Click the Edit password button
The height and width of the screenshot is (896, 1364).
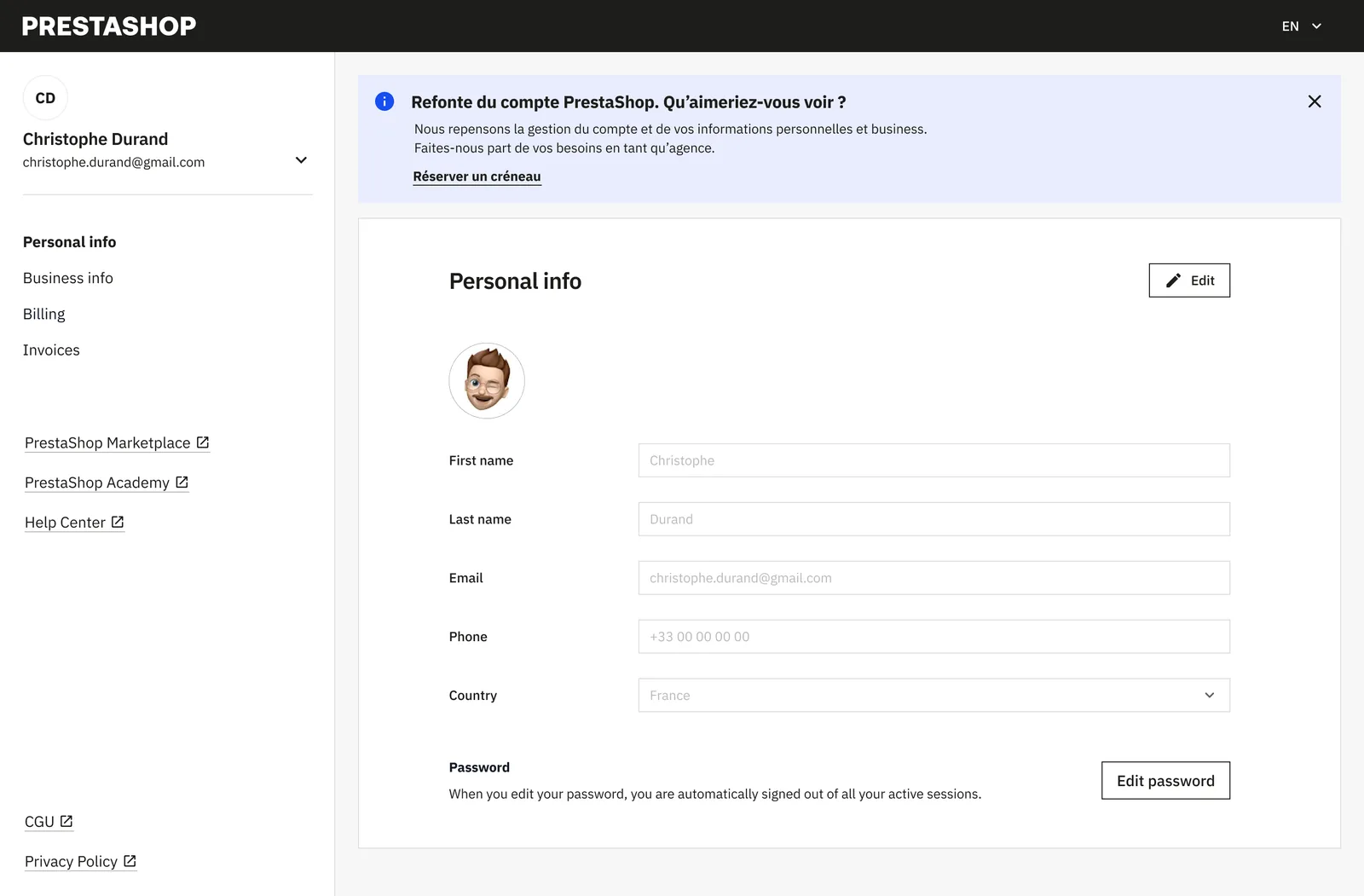1165,781
